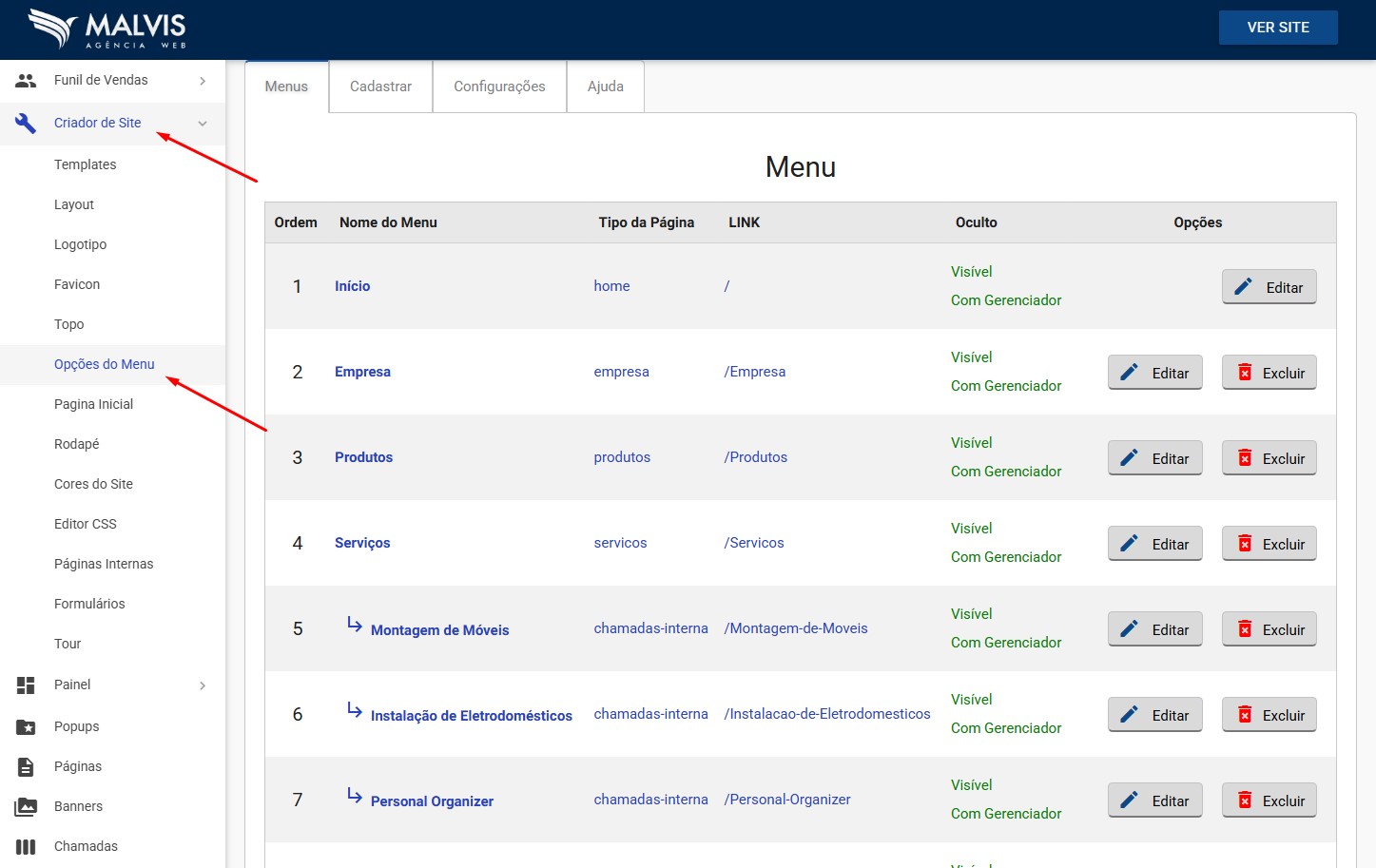Screen dimensions: 1376x868
Task: Expand the Funil de Vendas chevron
Action: pyautogui.click(x=203, y=81)
